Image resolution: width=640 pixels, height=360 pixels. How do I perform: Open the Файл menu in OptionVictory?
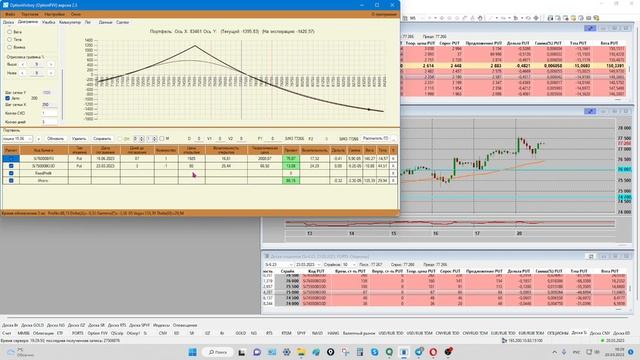point(10,14)
